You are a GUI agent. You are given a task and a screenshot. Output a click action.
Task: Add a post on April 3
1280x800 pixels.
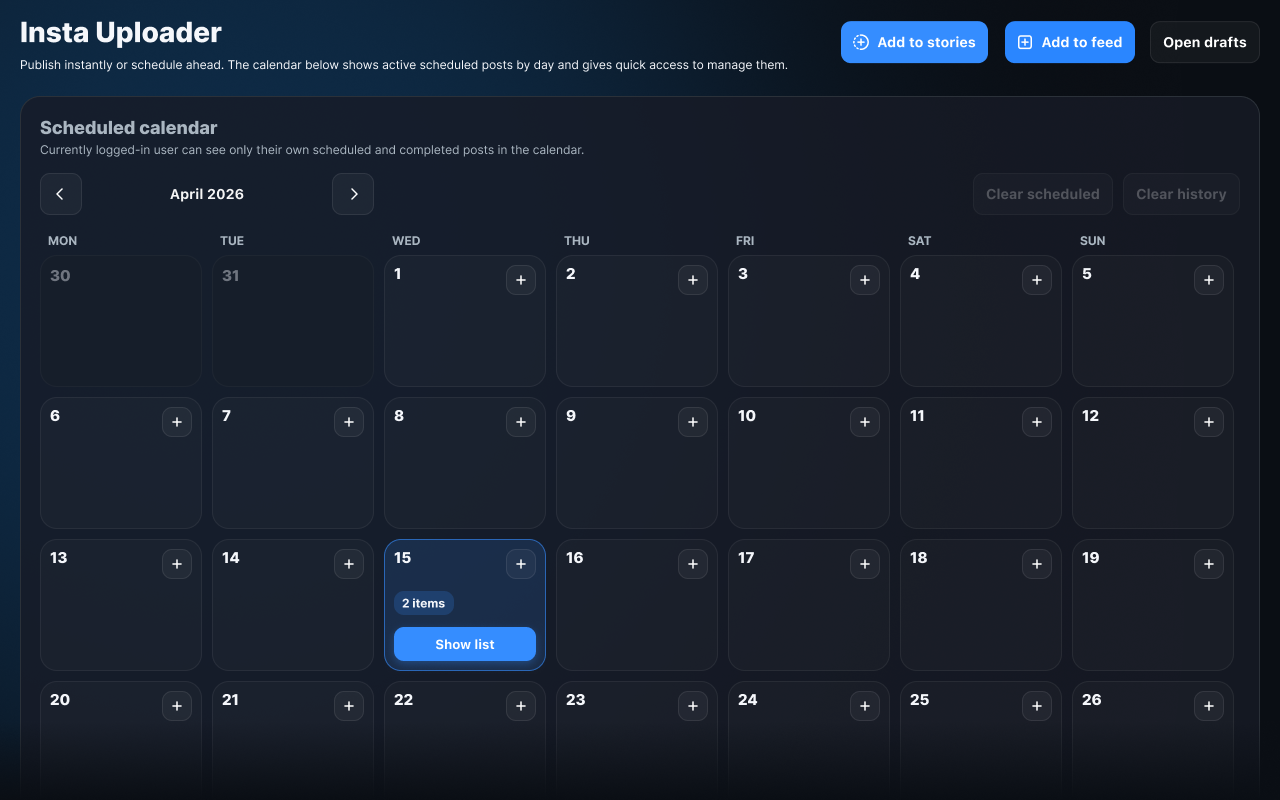865,280
